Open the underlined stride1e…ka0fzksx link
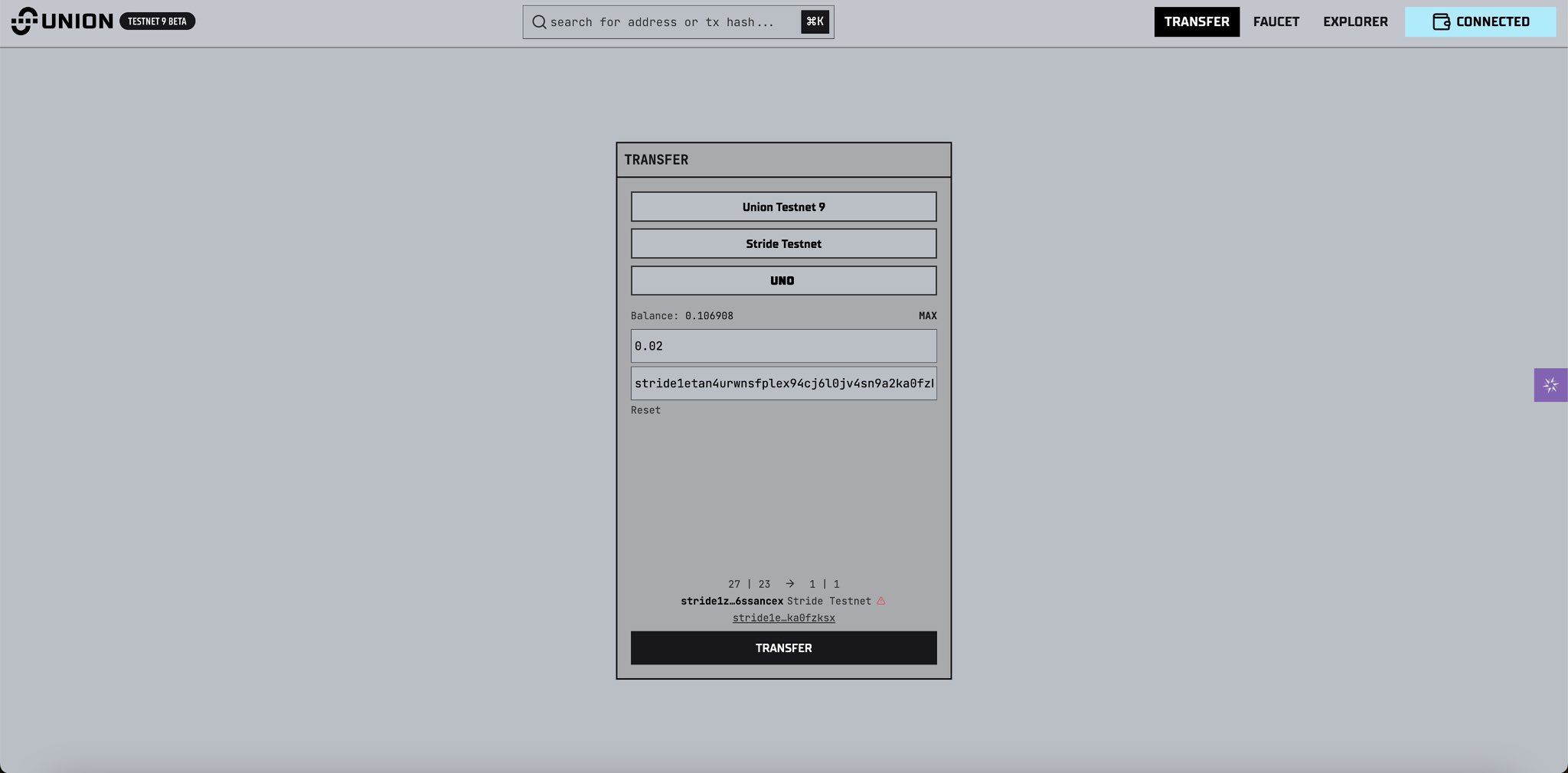Viewport: 1568px width, 773px height. (x=783, y=618)
